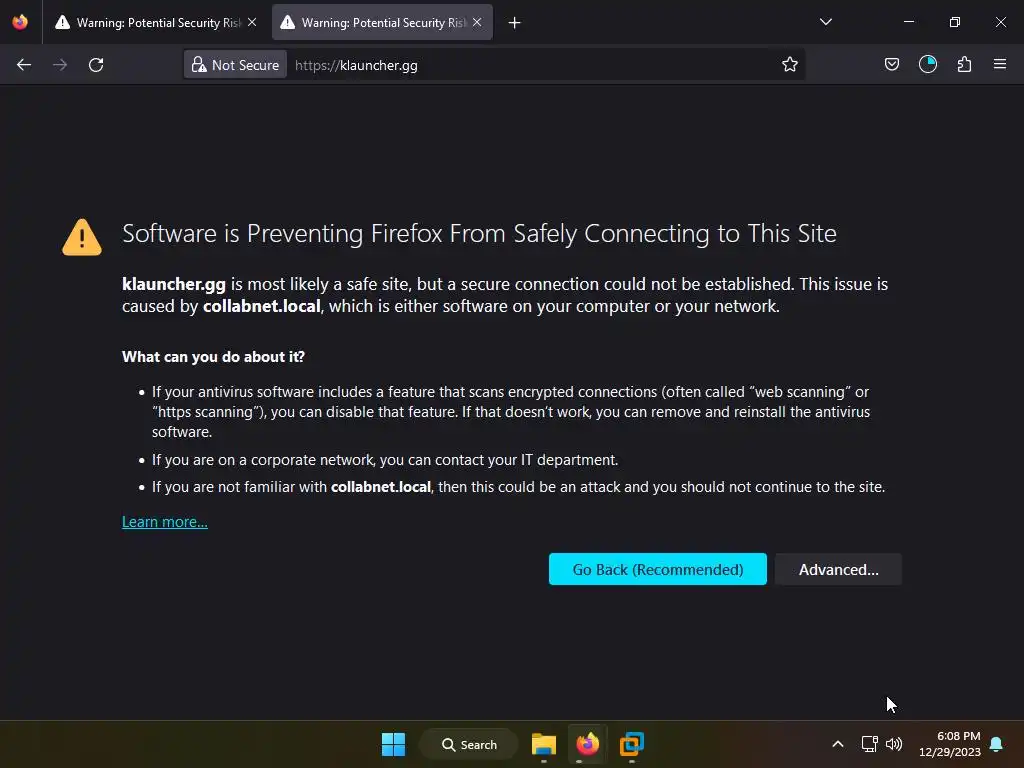Open the Windows Start menu
Image resolution: width=1024 pixels, height=768 pixels.
(x=393, y=744)
